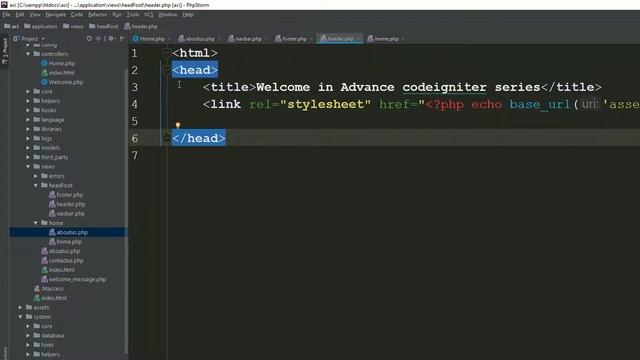The width and height of the screenshot is (640, 360).
Task: Select highlighted aboutus.php in home folder
Action: 69,232
